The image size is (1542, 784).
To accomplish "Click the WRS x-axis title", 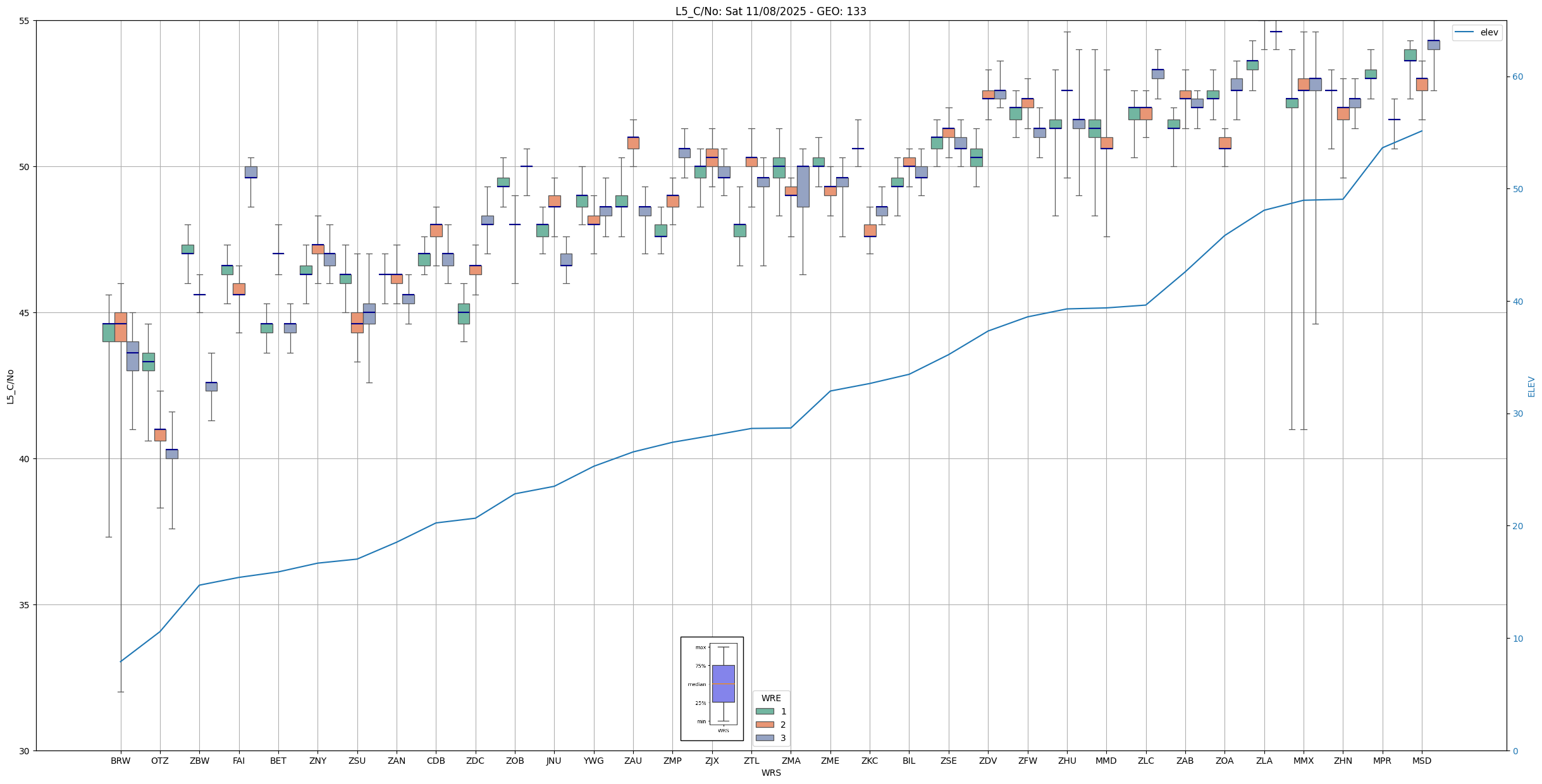I will click(770, 773).
